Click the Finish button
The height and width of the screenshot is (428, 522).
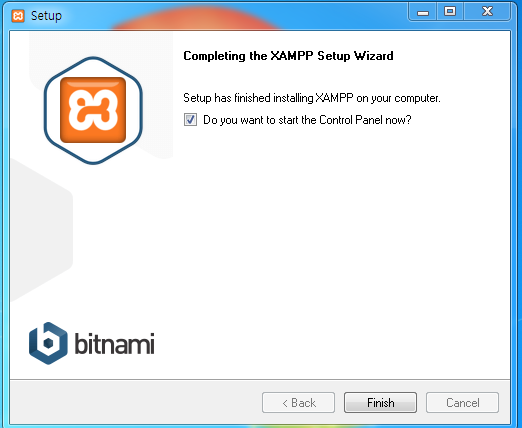pos(380,403)
